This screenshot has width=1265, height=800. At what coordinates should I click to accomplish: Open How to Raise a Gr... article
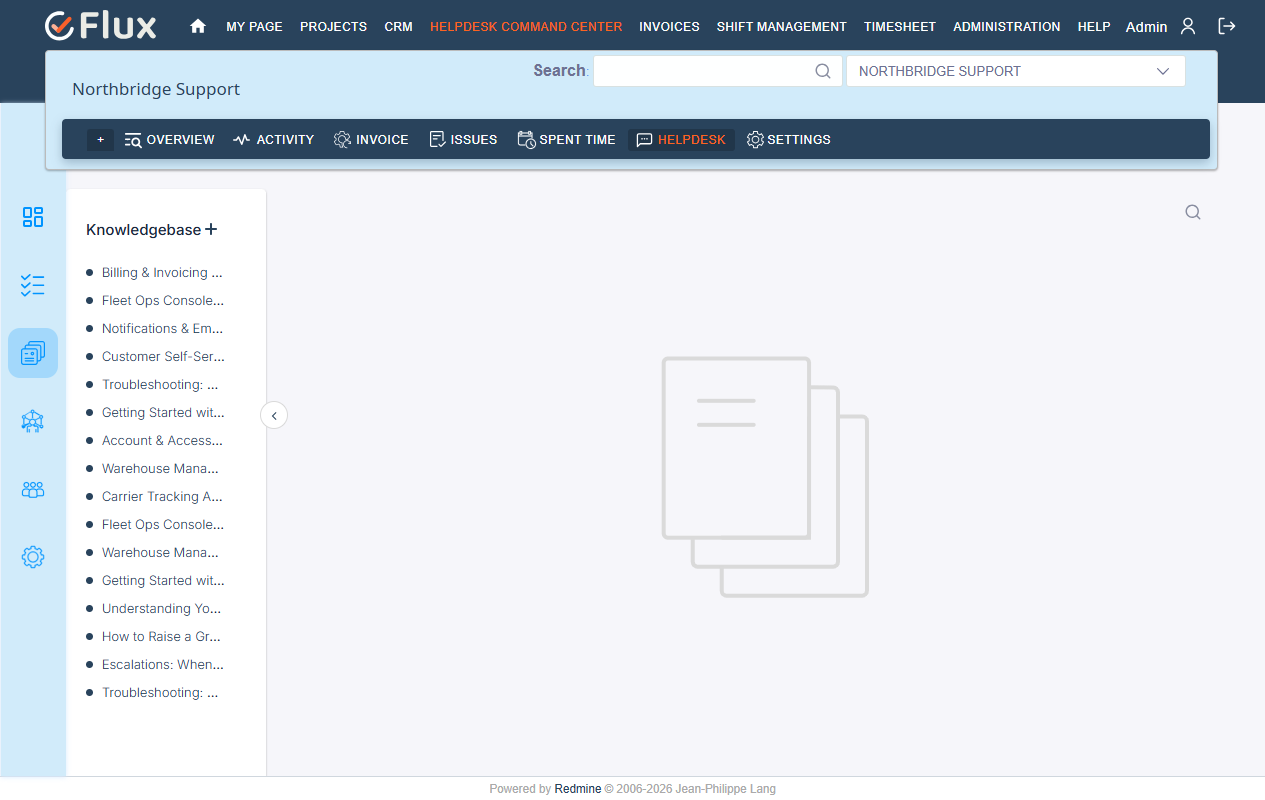[161, 636]
